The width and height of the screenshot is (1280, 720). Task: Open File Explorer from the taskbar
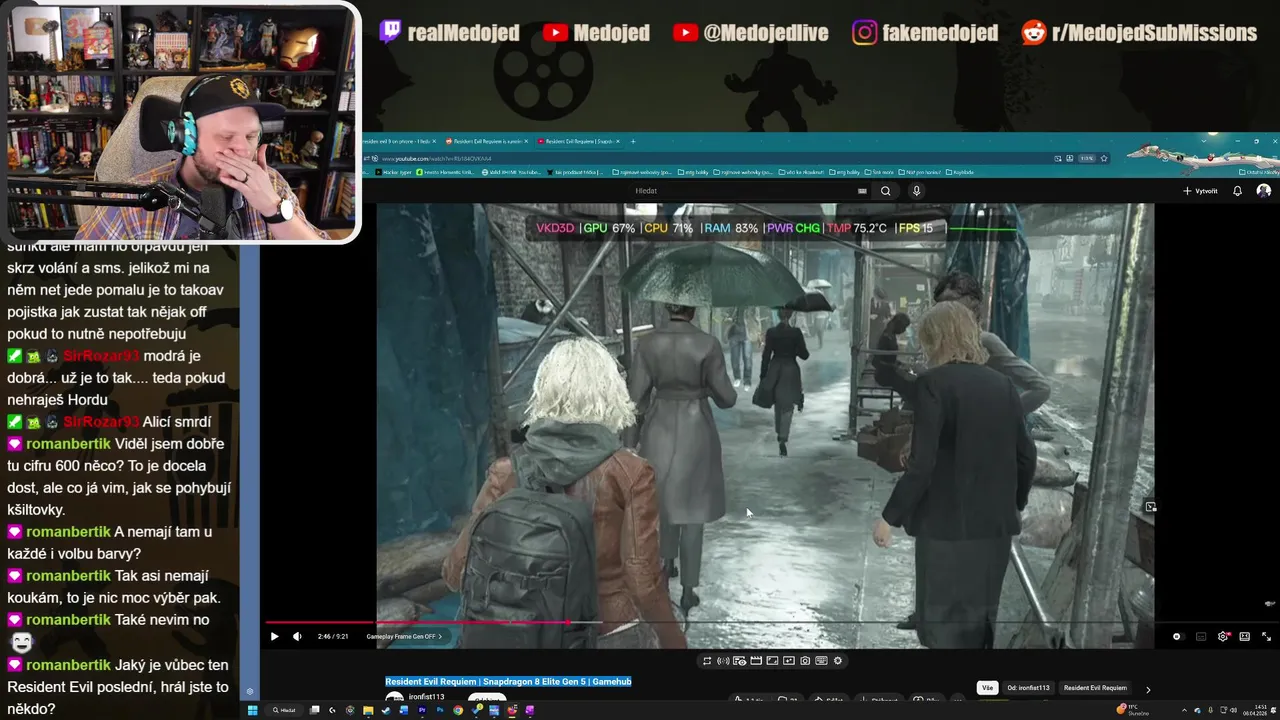point(368,710)
